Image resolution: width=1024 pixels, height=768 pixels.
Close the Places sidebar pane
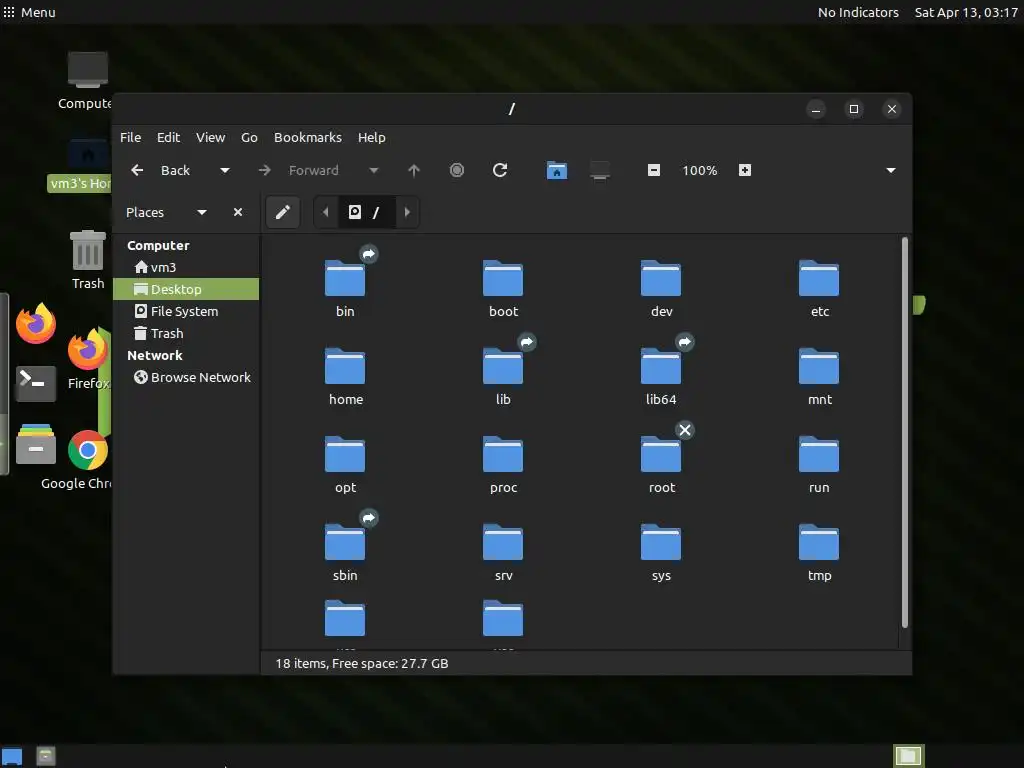click(x=238, y=212)
